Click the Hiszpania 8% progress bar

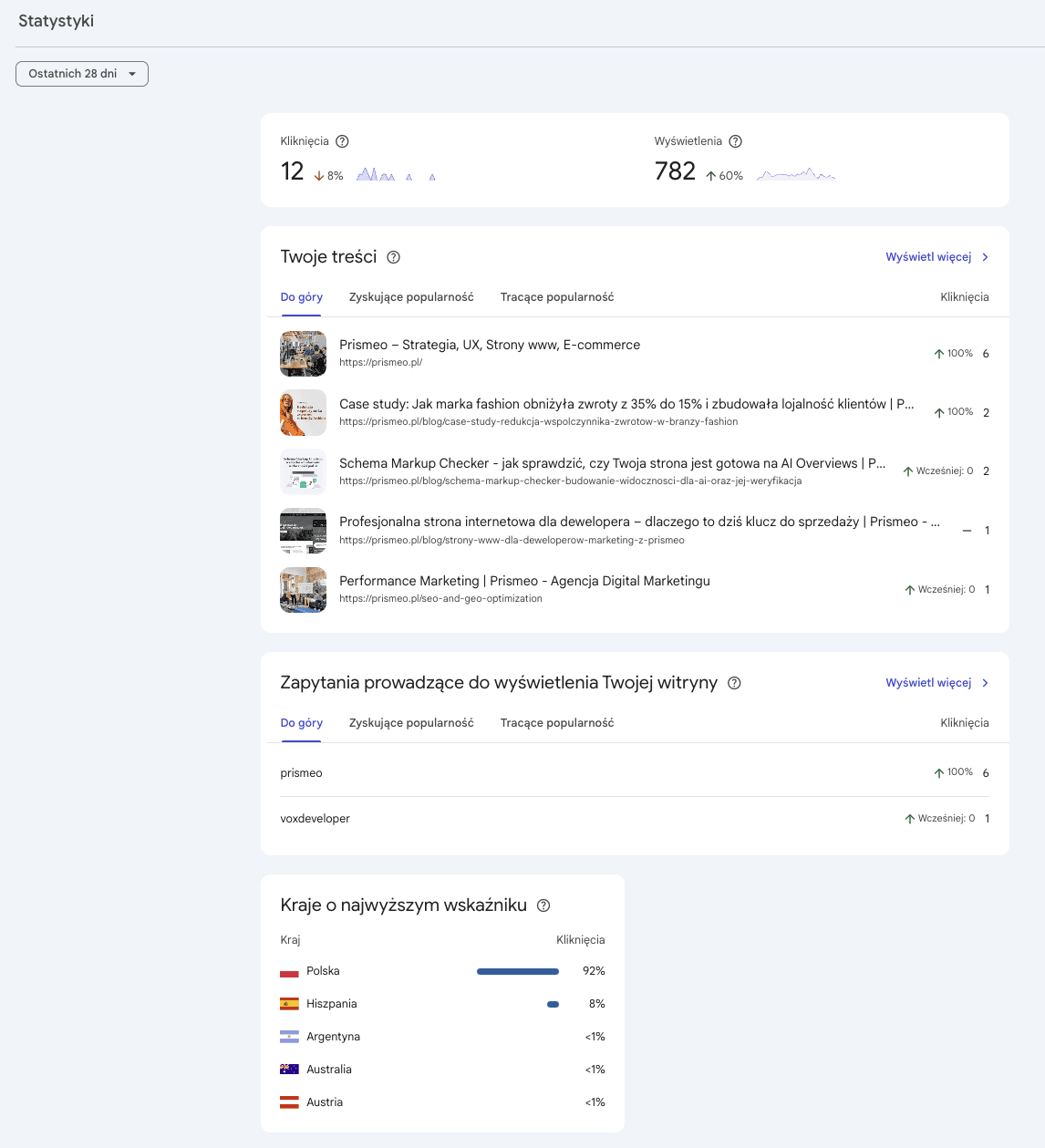[x=553, y=1004]
